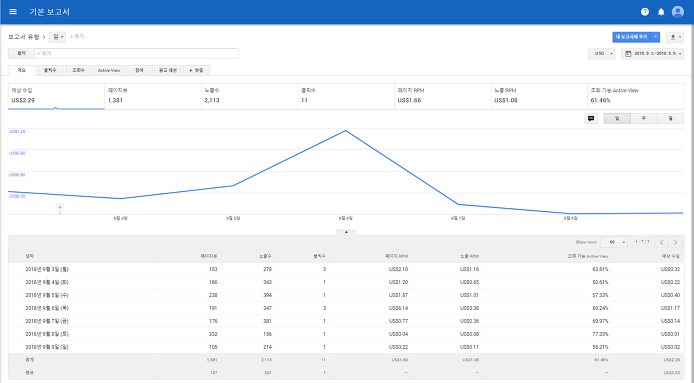The width and height of the screenshot is (694, 383).
Task: Click the chart annotation speech bubble icon
Action: [x=591, y=119]
